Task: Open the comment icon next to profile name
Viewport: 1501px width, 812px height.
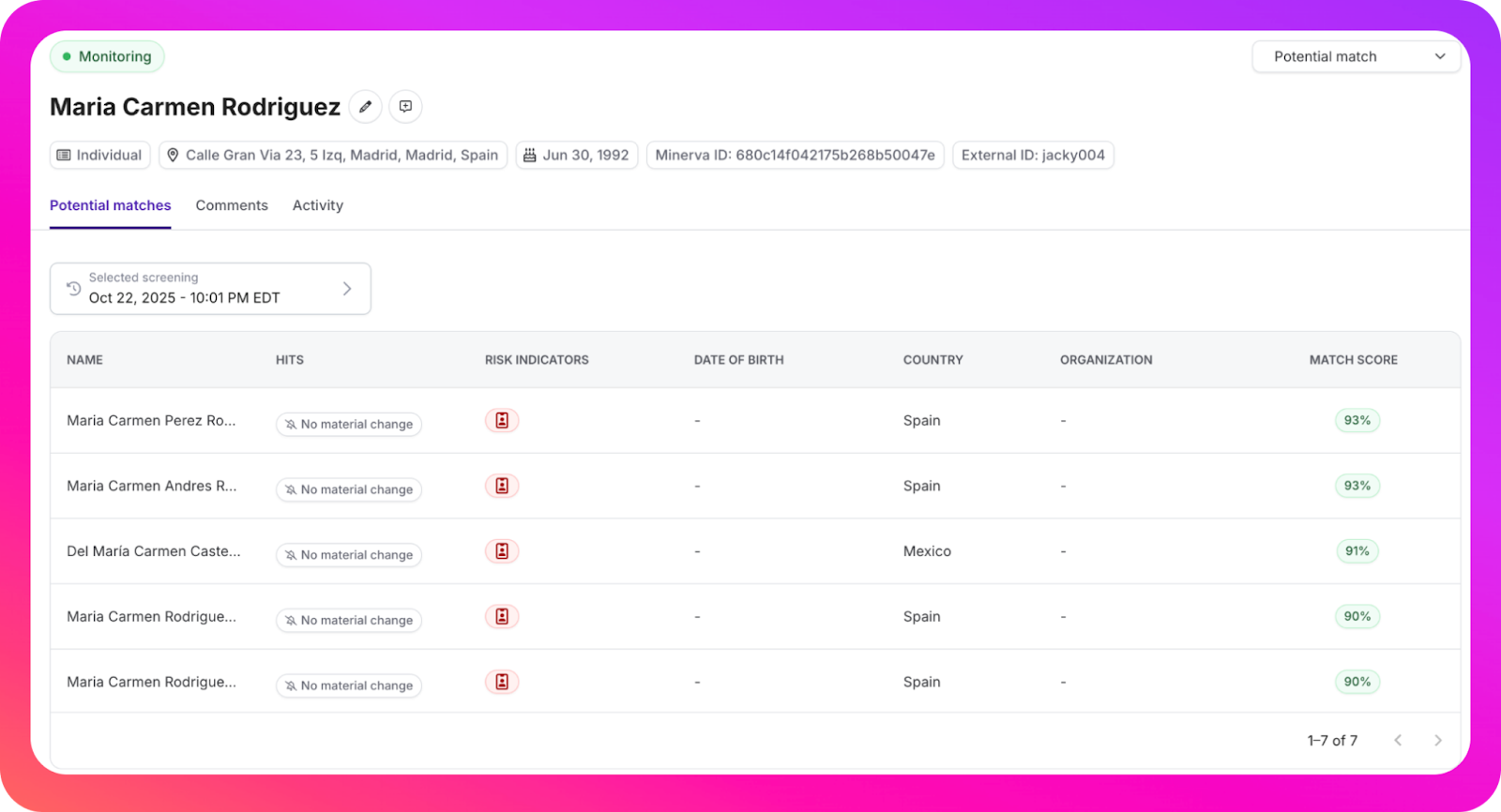Action: tap(405, 107)
